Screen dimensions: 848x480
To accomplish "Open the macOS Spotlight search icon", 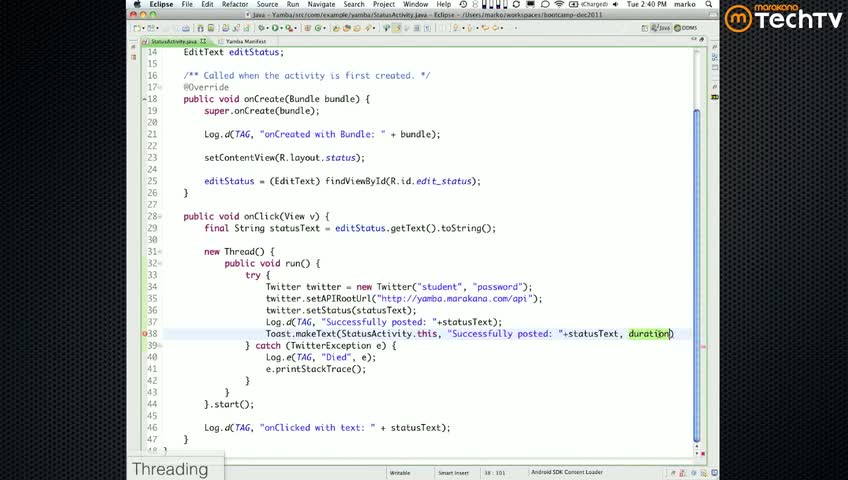I will 708,4.
